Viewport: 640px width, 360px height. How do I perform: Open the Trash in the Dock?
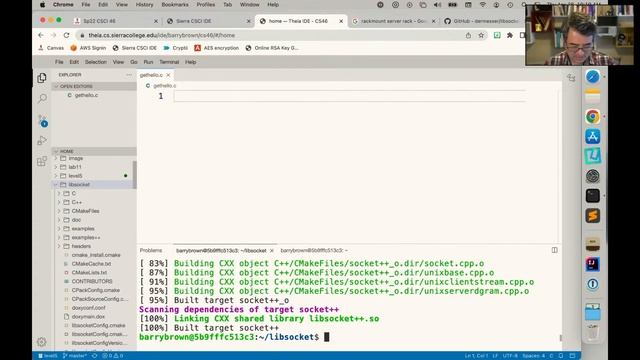coord(593,333)
